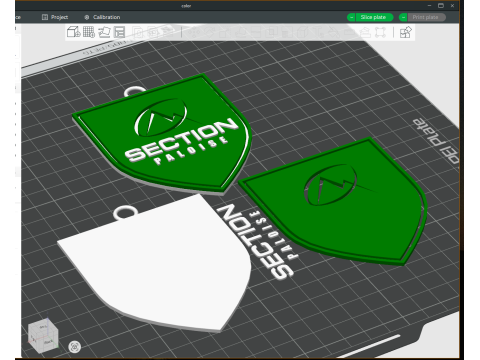This screenshot has height=360, width=480.
Task: Open the Slice plate dropdown arrow
Action: [351, 17]
